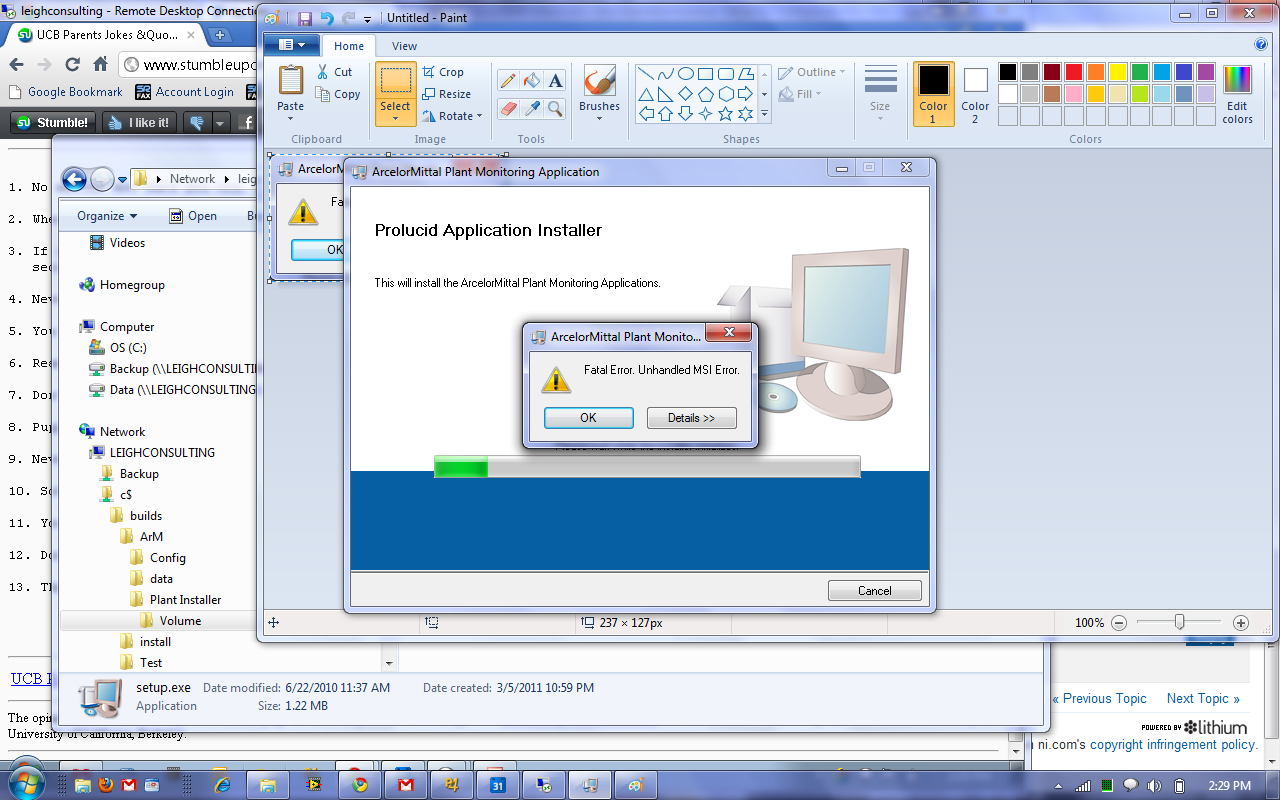Switch to the View ribbon tab

click(x=404, y=46)
